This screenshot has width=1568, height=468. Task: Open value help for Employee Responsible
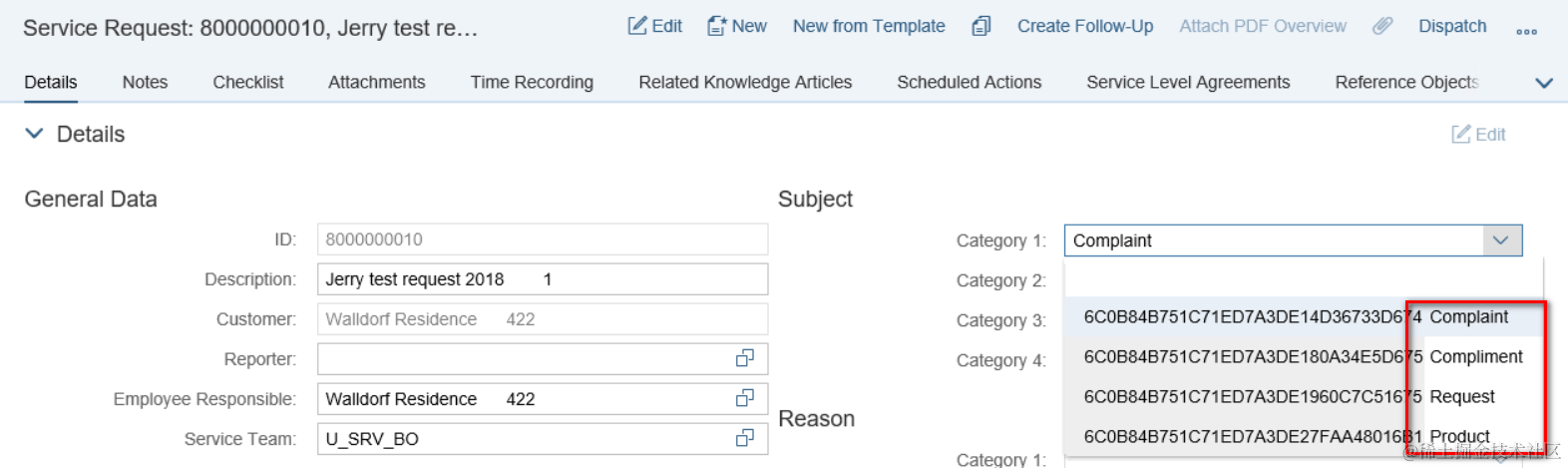[745, 398]
